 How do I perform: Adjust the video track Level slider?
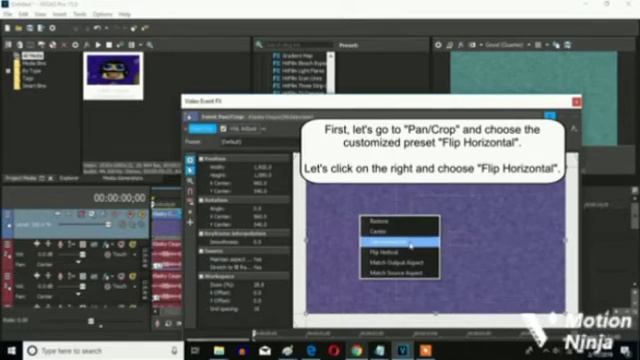click(108, 224)
